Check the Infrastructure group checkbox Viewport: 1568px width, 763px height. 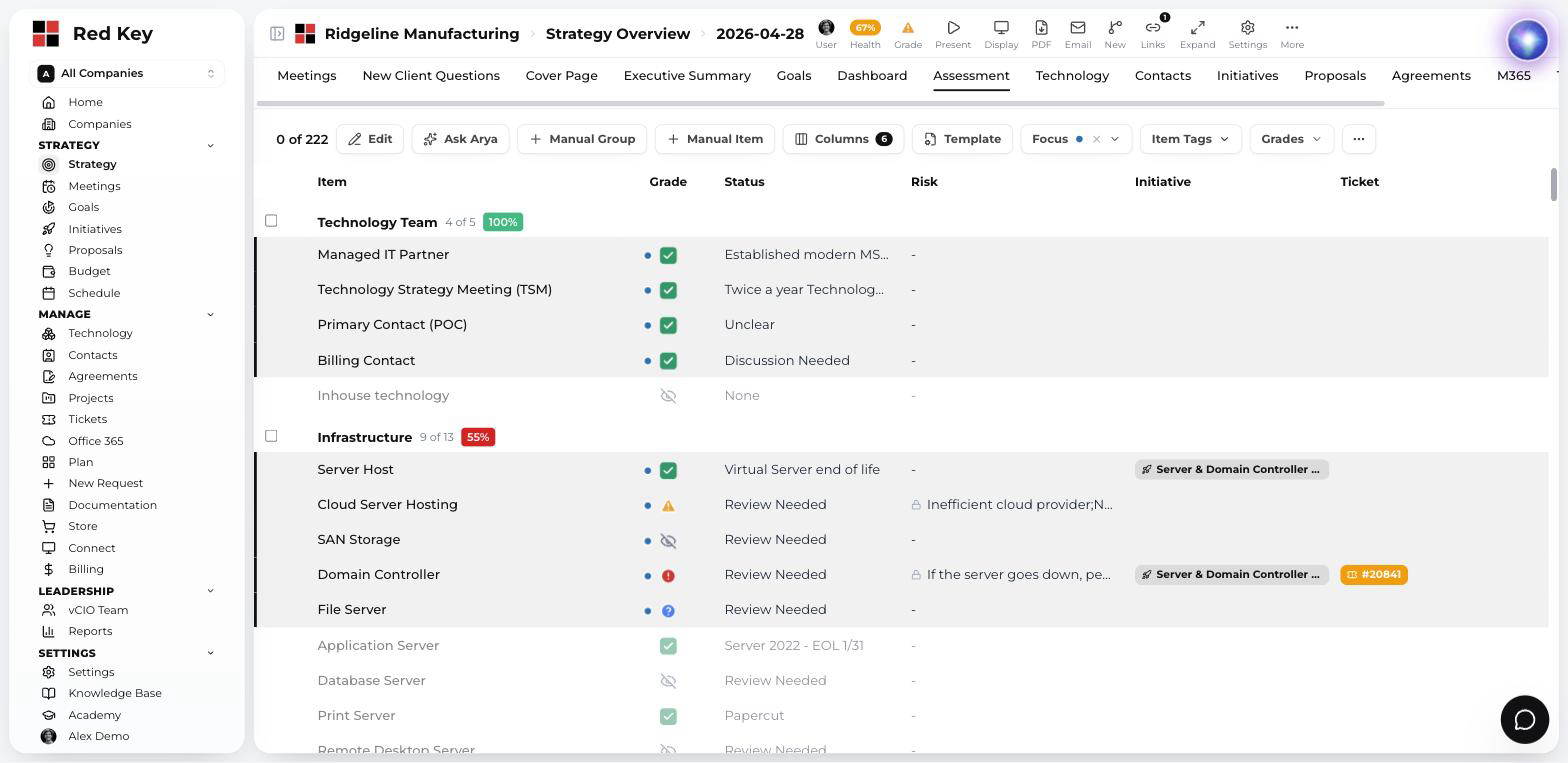tap(271, 436)
